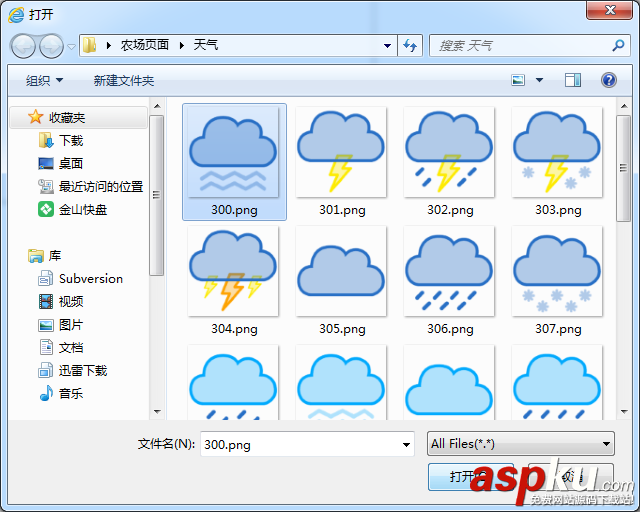Expand arrow between 农场页面 and 天气
The image size is (640, 512).
tap(182, 45)
